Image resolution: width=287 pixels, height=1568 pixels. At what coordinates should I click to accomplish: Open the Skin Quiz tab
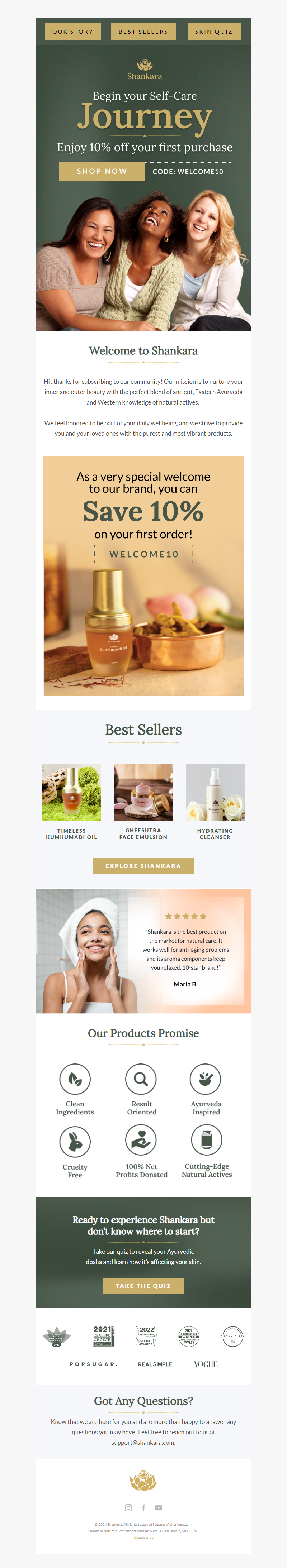pos(214,32)
